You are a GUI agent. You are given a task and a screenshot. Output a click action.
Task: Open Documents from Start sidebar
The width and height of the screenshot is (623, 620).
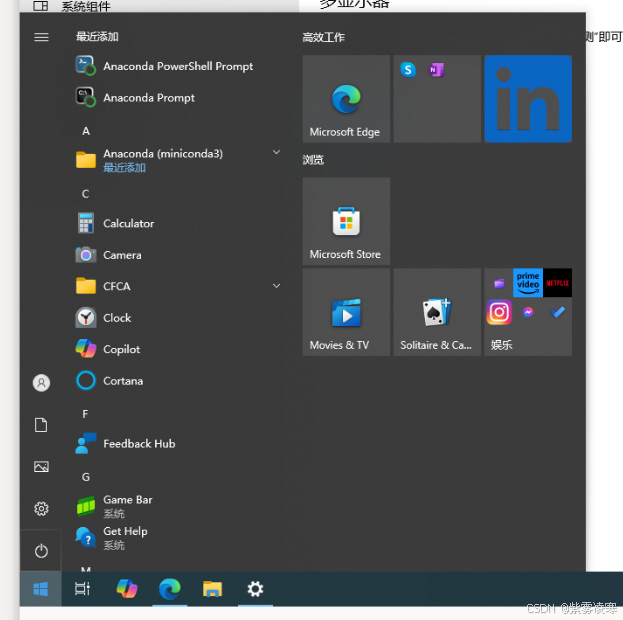tap(41, 424)
